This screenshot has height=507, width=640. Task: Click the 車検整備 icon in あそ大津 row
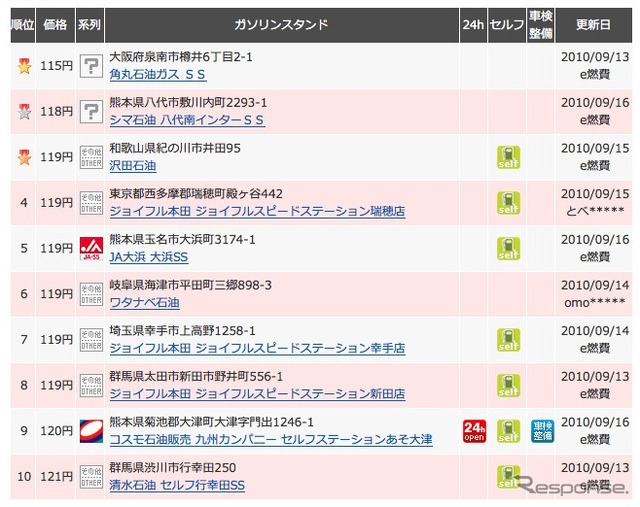[543, 431]
